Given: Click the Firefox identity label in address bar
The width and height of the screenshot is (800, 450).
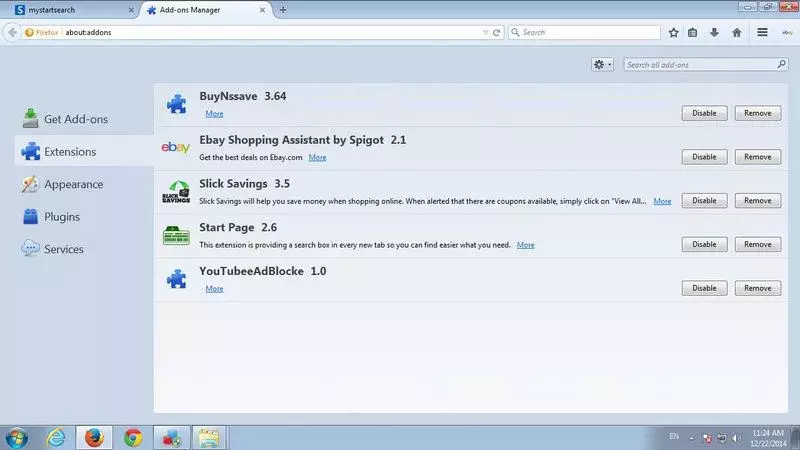Looking at the screenshot, I should coord(42,32).
